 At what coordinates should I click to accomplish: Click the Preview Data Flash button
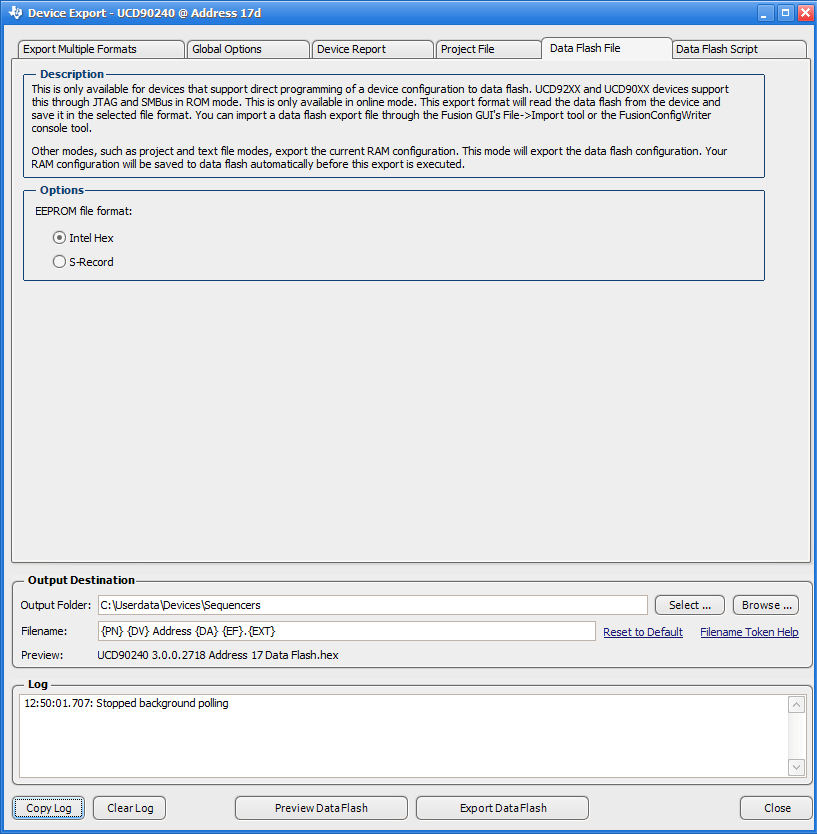point(320,807)
